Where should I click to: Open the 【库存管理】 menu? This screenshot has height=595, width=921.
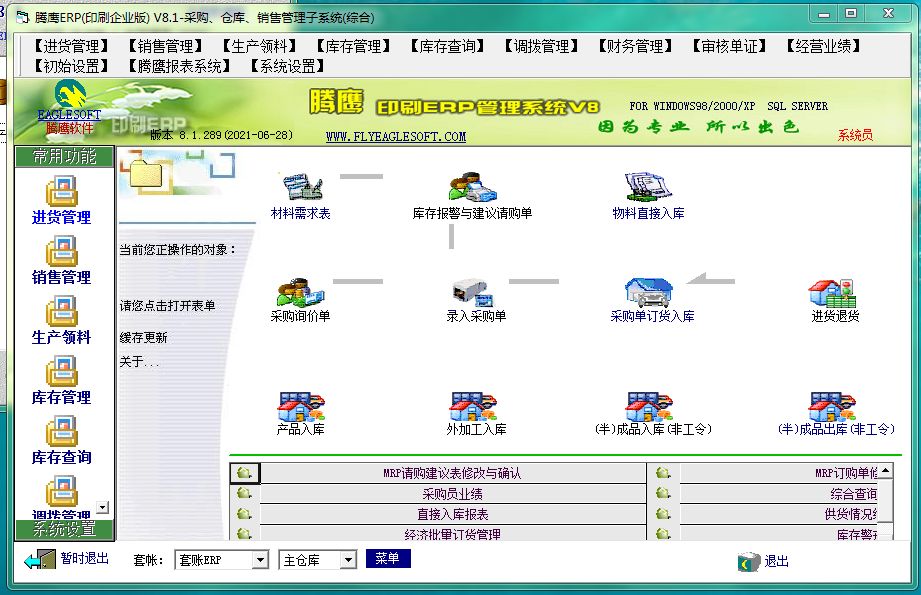pos(354,46)
